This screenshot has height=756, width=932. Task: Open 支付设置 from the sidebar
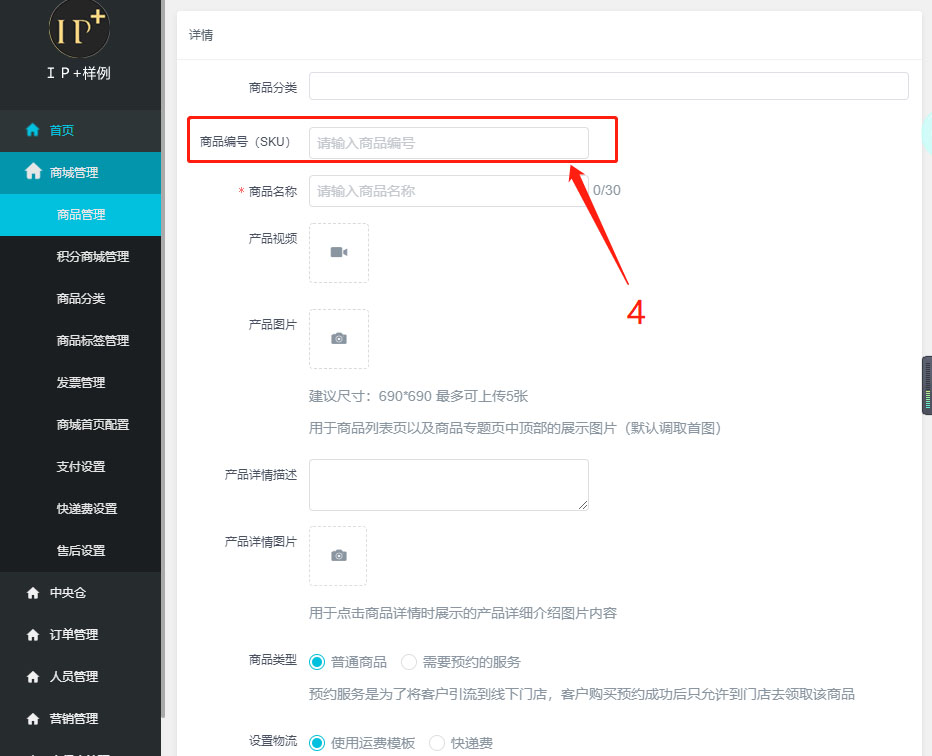[81, 467]
